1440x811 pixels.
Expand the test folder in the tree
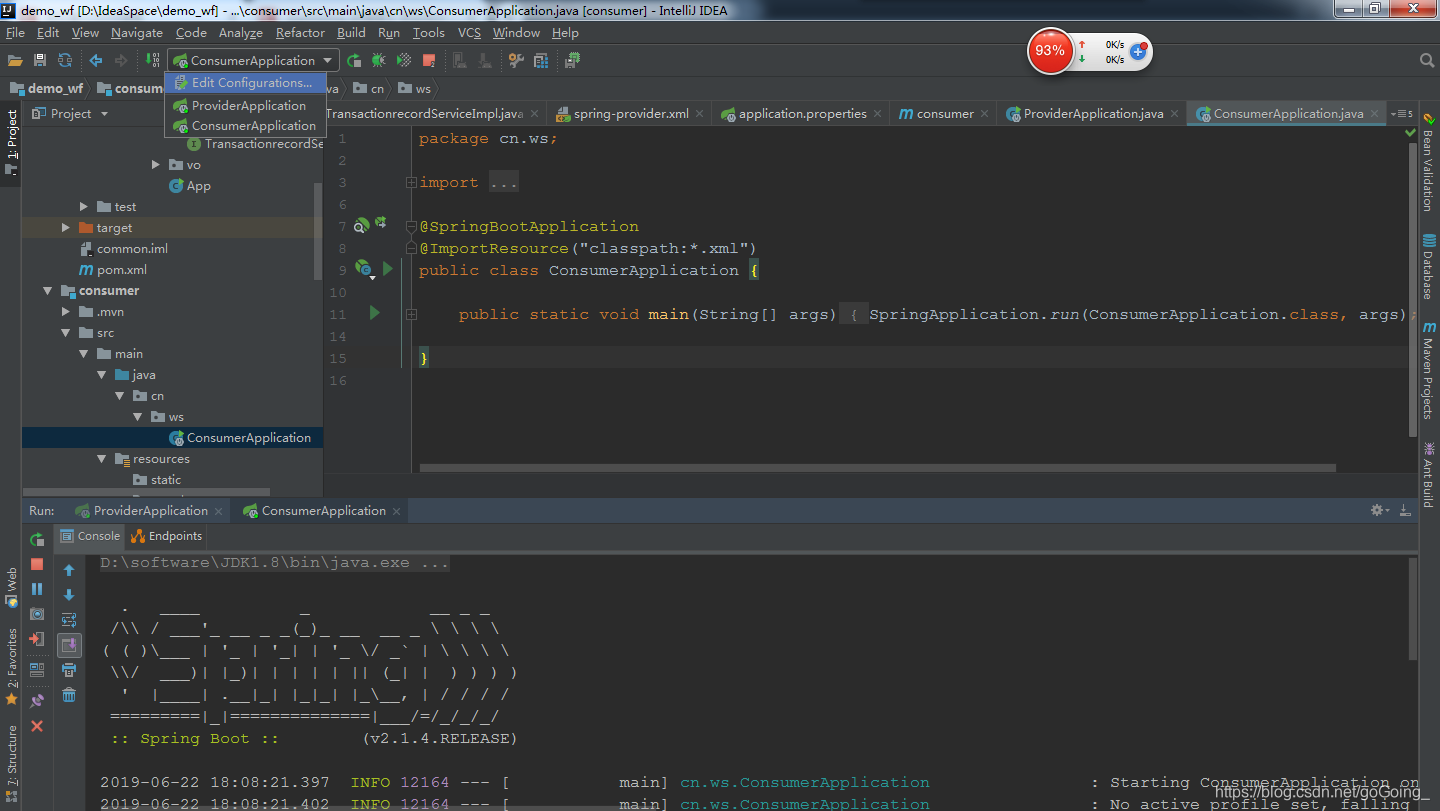click(x=84, y=207)
